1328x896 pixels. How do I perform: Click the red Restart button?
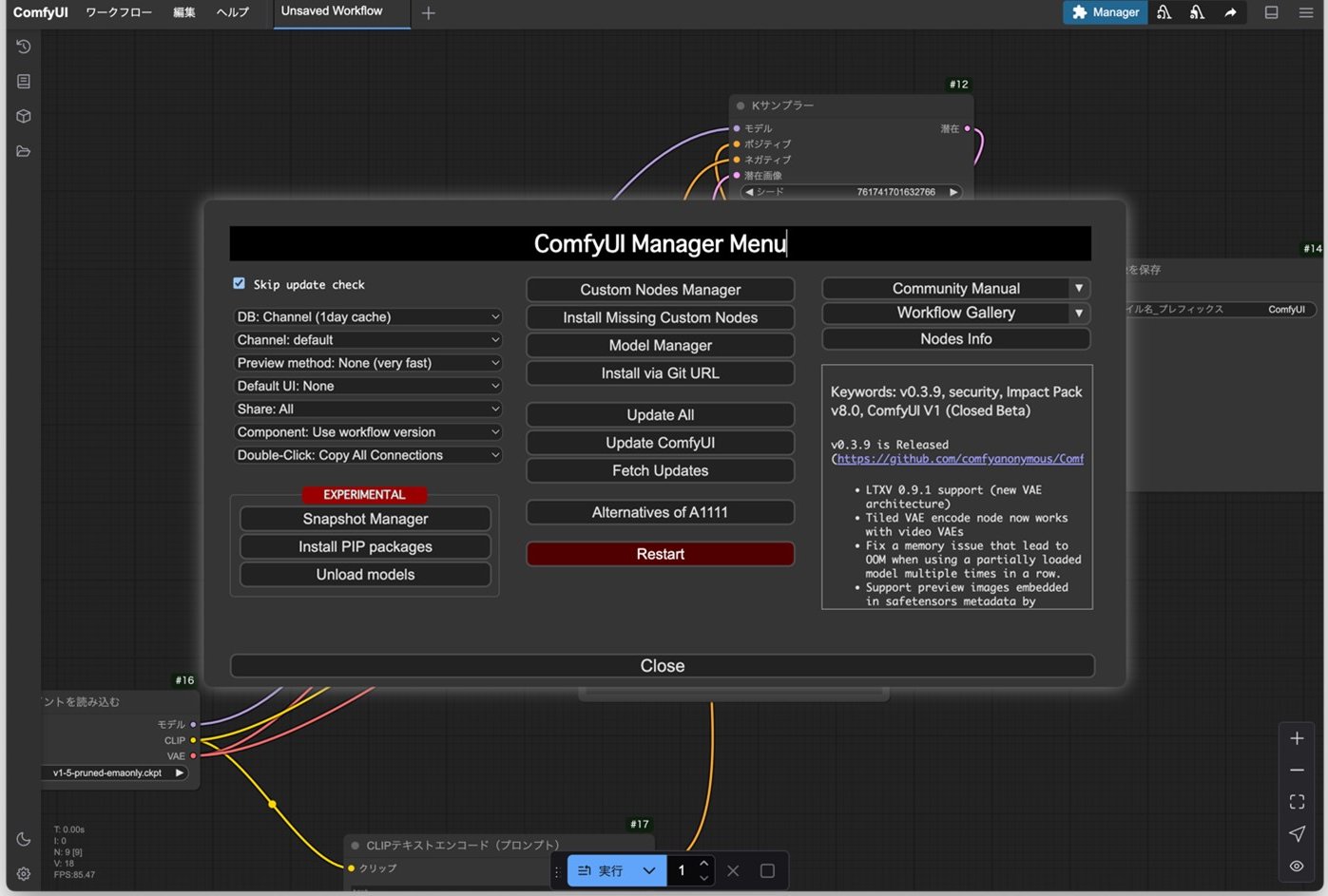tap(660, 554)
